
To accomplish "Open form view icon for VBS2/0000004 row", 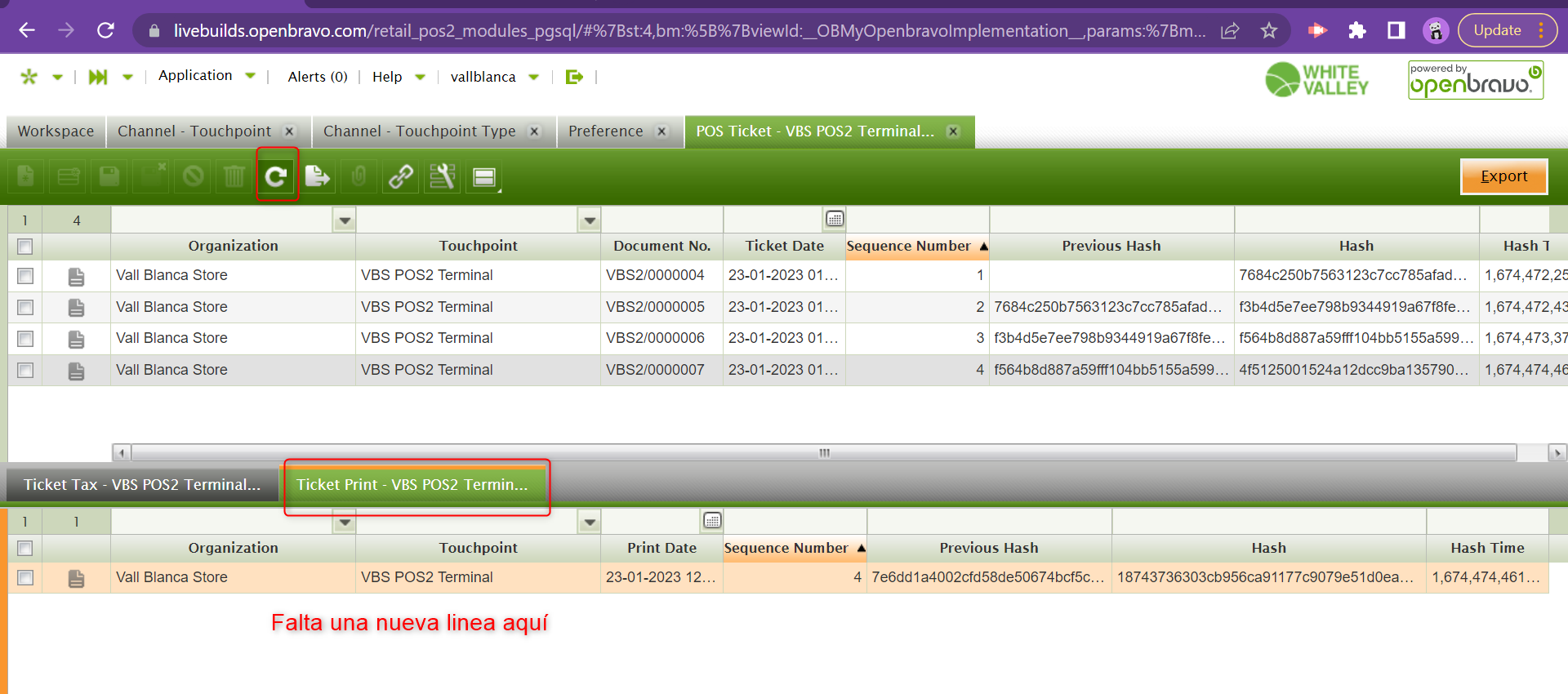I will click(76, 277).
